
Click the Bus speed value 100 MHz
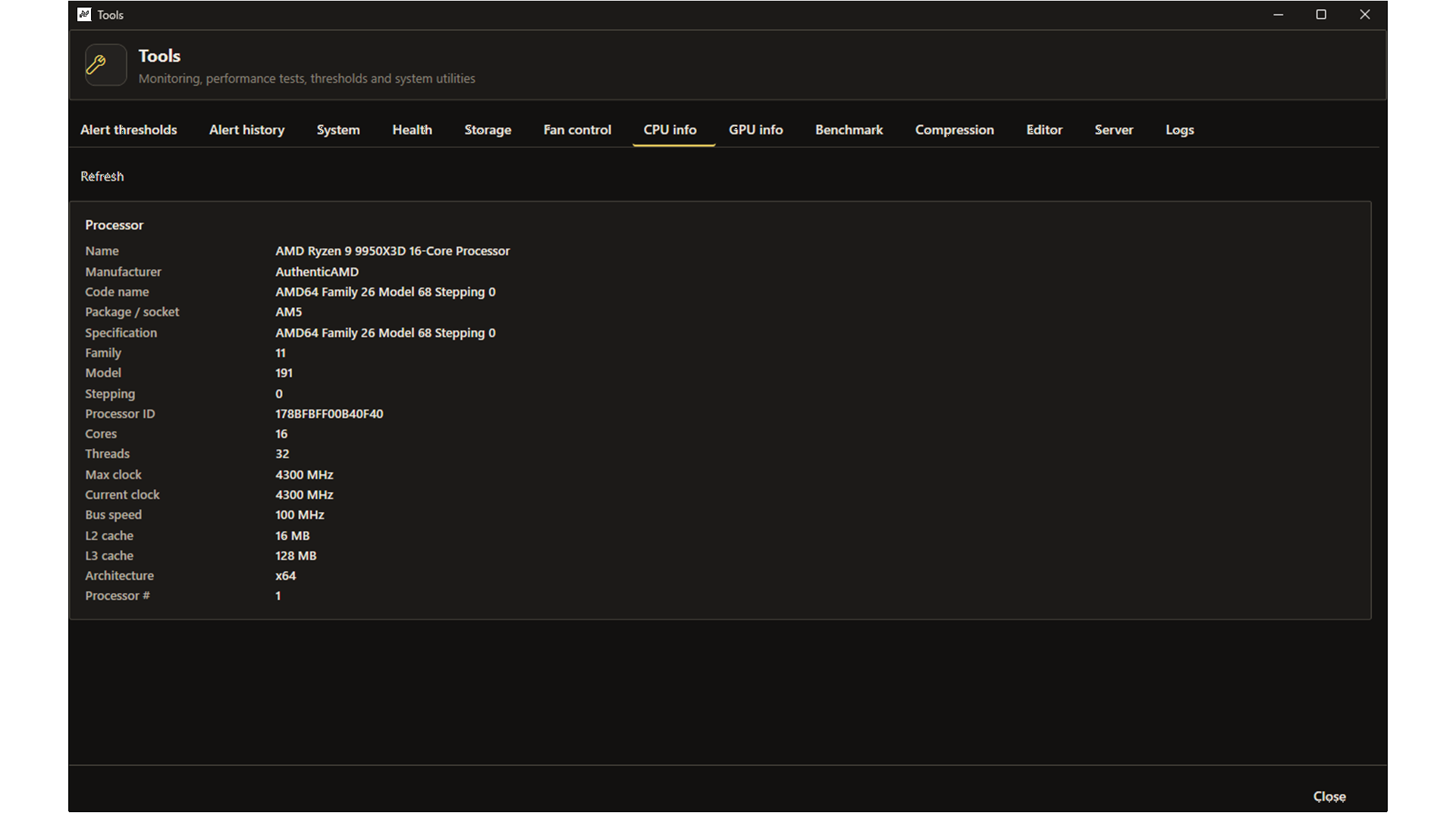(300, 515)
